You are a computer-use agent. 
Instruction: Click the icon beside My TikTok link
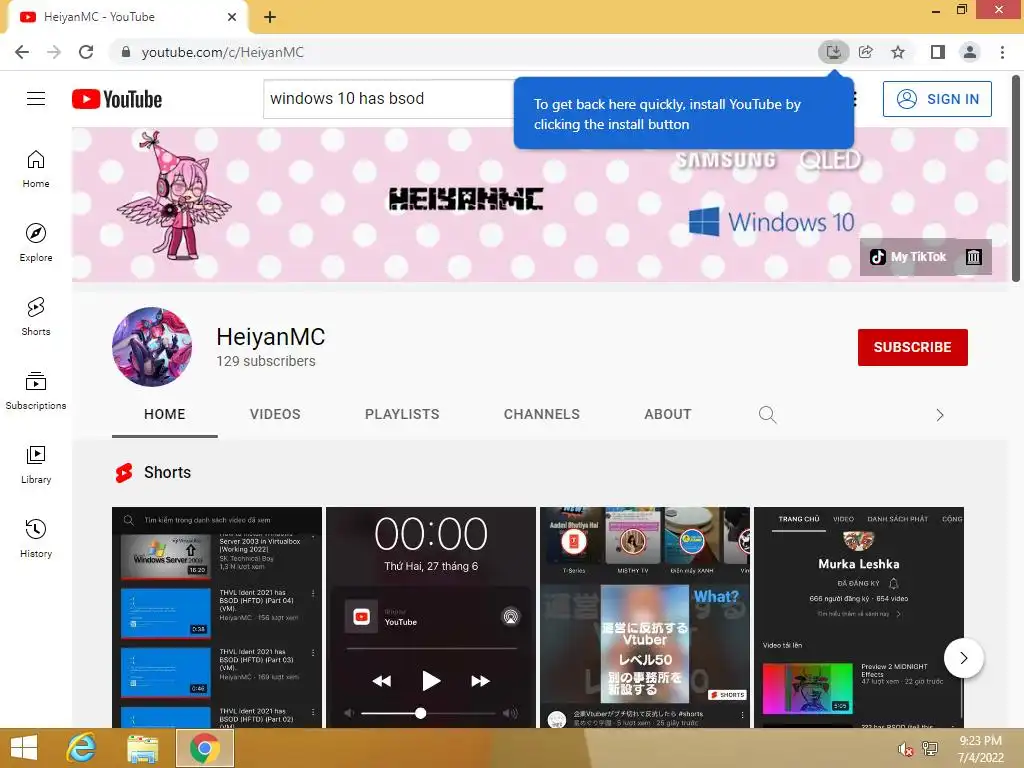(x=974, y=257)
